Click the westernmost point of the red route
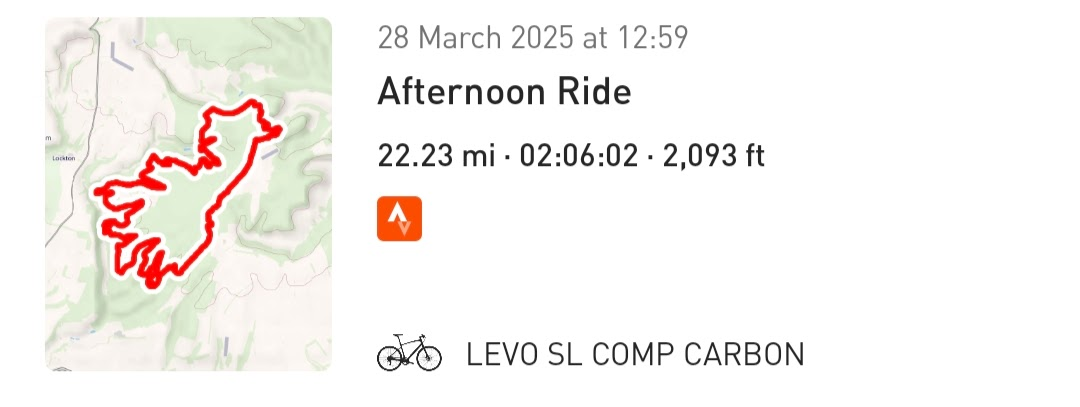This screenshot has height=407, width=1080. (x=98, y=190)
